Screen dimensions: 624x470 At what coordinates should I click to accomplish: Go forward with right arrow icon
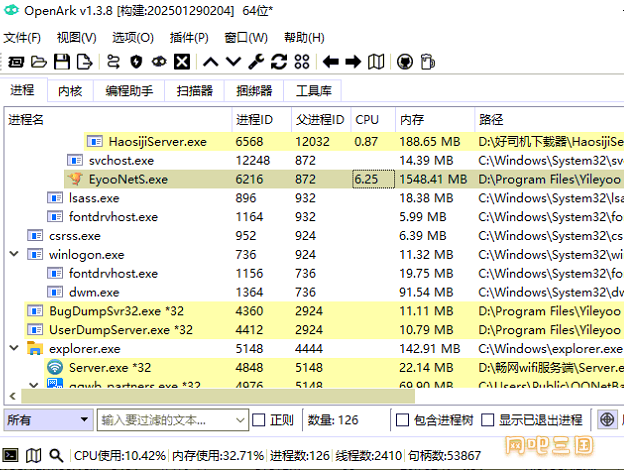pos(353,62)
